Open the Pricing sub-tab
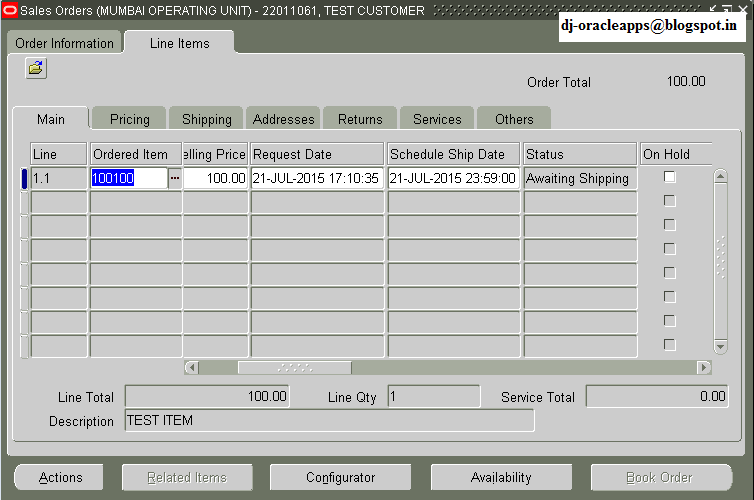 129,119
